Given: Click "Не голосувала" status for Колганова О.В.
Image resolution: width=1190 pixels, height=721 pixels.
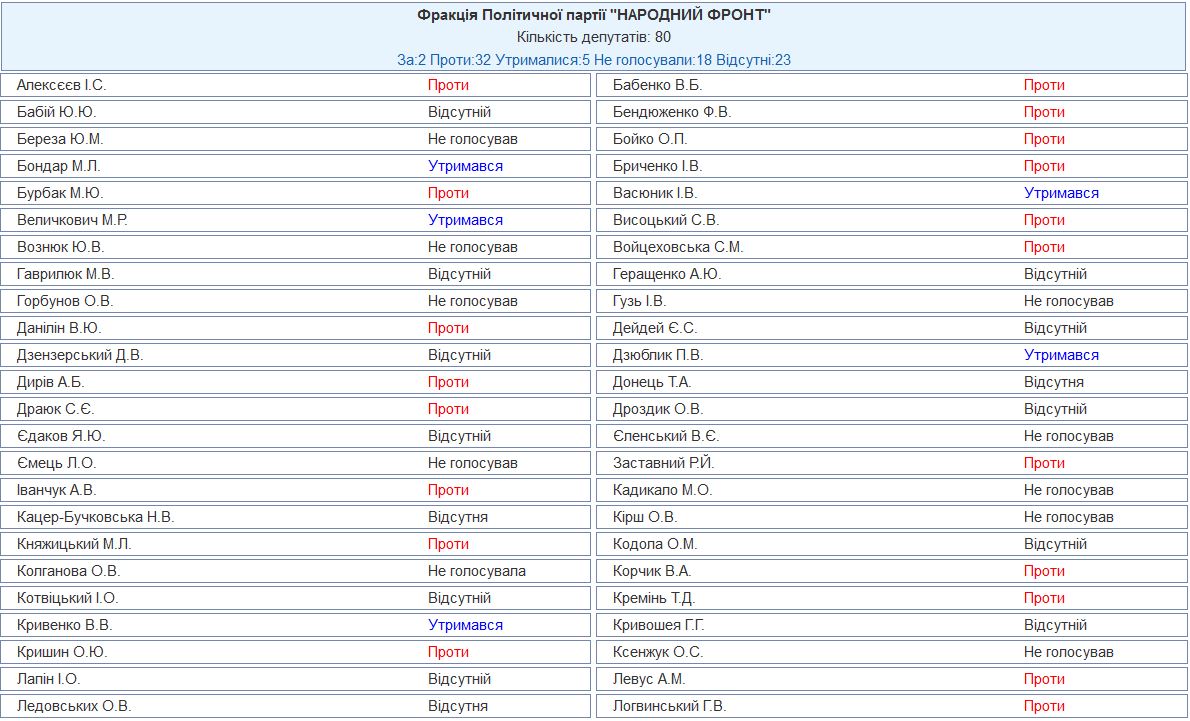Looking at the screenshot, I should (x=476, y=571).
